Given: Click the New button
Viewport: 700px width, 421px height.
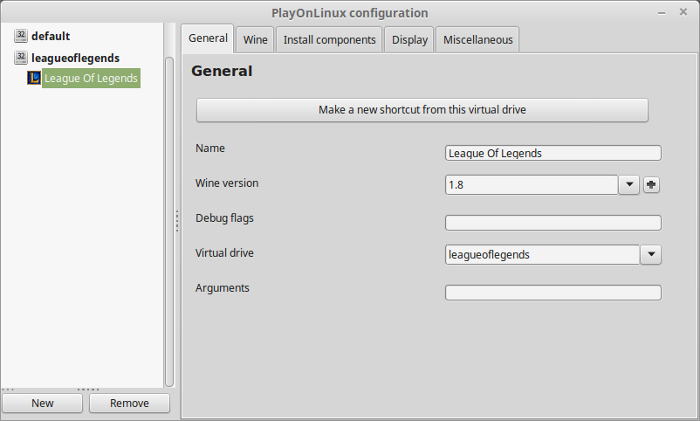Looking at the screenshot, I should tap(42, 403).
